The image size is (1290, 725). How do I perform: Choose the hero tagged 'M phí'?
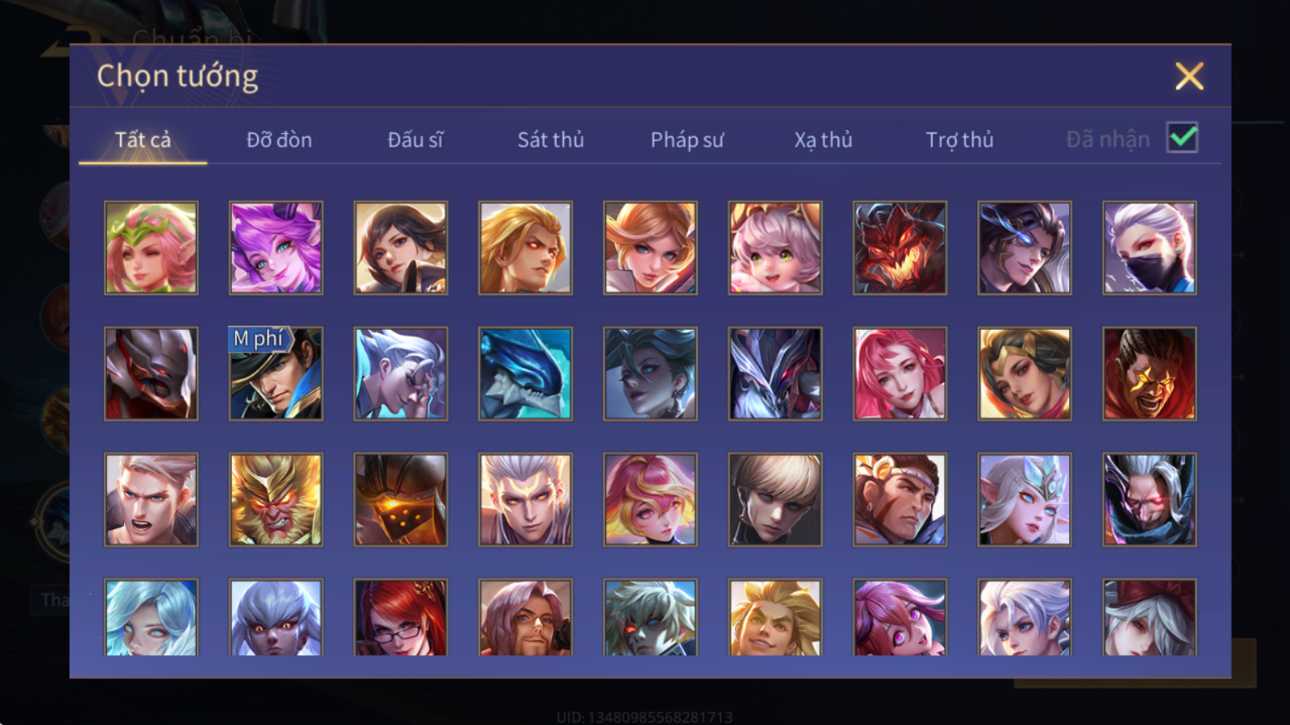pos(276,374)
